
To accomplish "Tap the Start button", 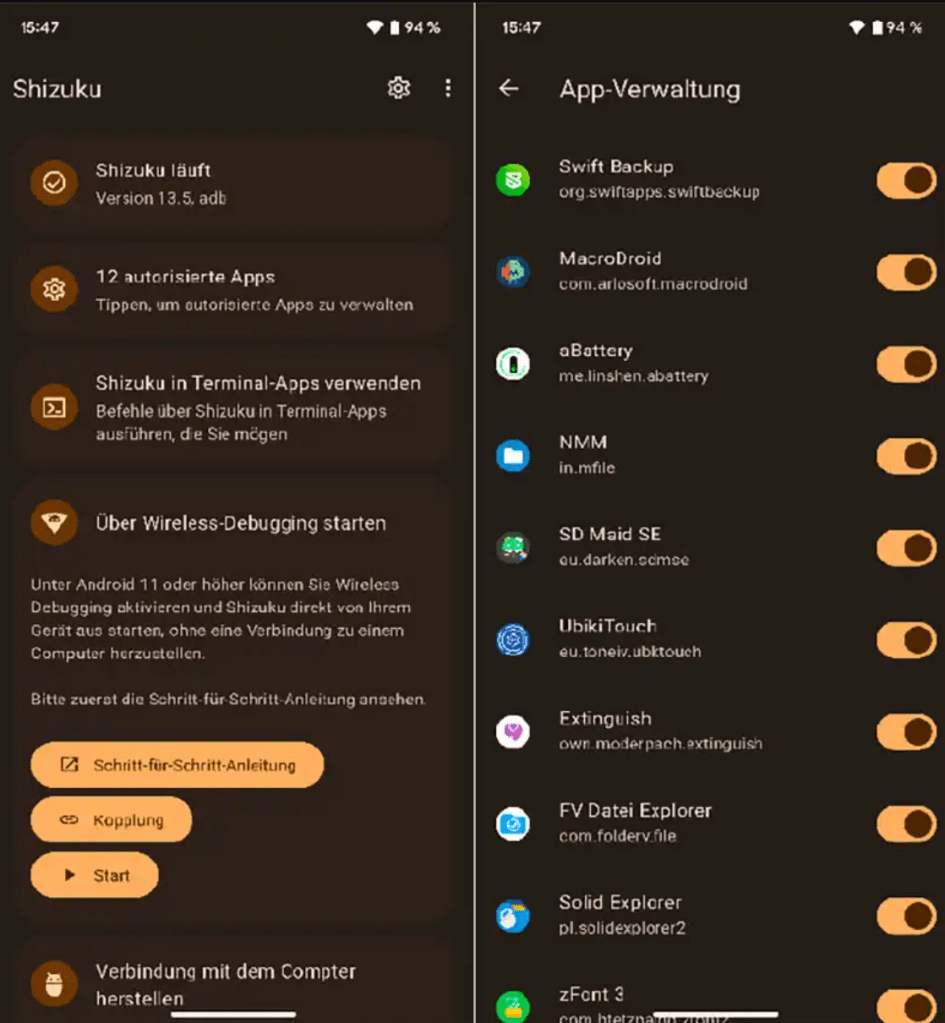I will pos(95,875).
